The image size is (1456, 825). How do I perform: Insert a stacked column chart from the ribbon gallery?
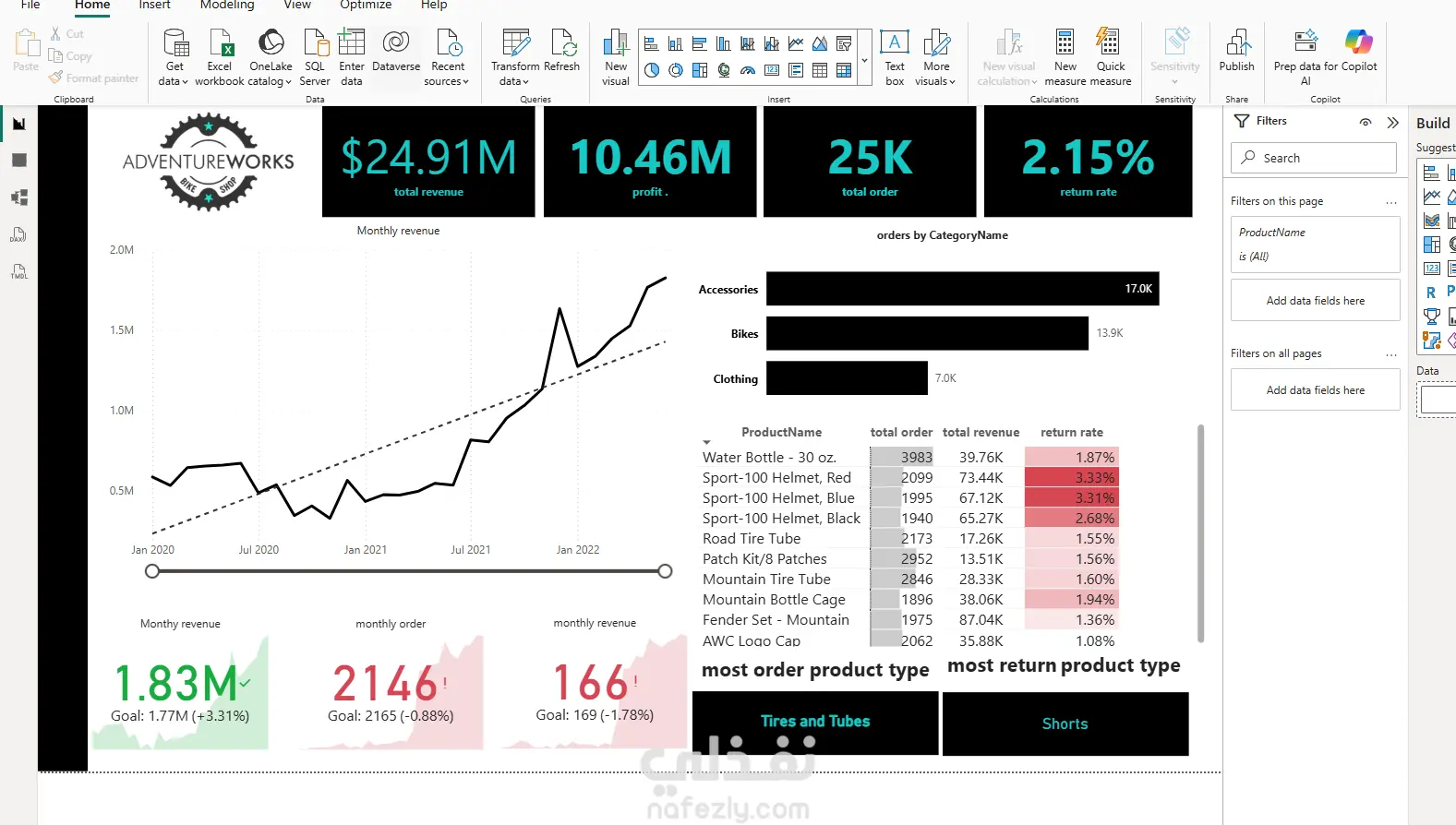675,43
